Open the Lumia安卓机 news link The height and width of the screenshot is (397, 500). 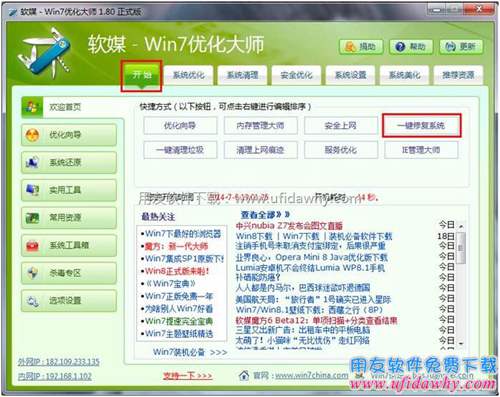tap(310, 268)
